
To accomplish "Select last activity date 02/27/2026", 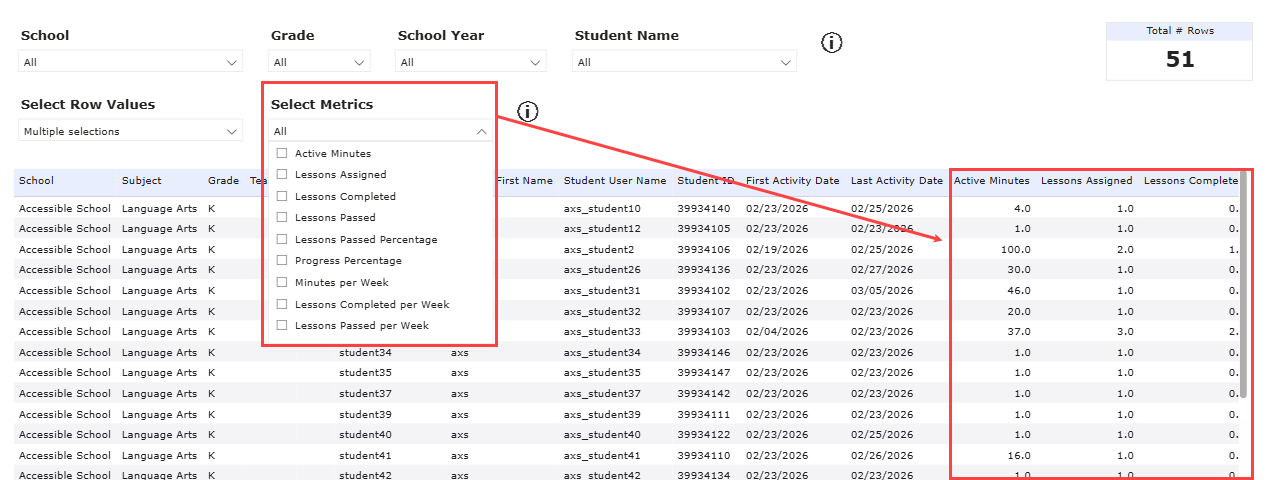I will point(882,270).
